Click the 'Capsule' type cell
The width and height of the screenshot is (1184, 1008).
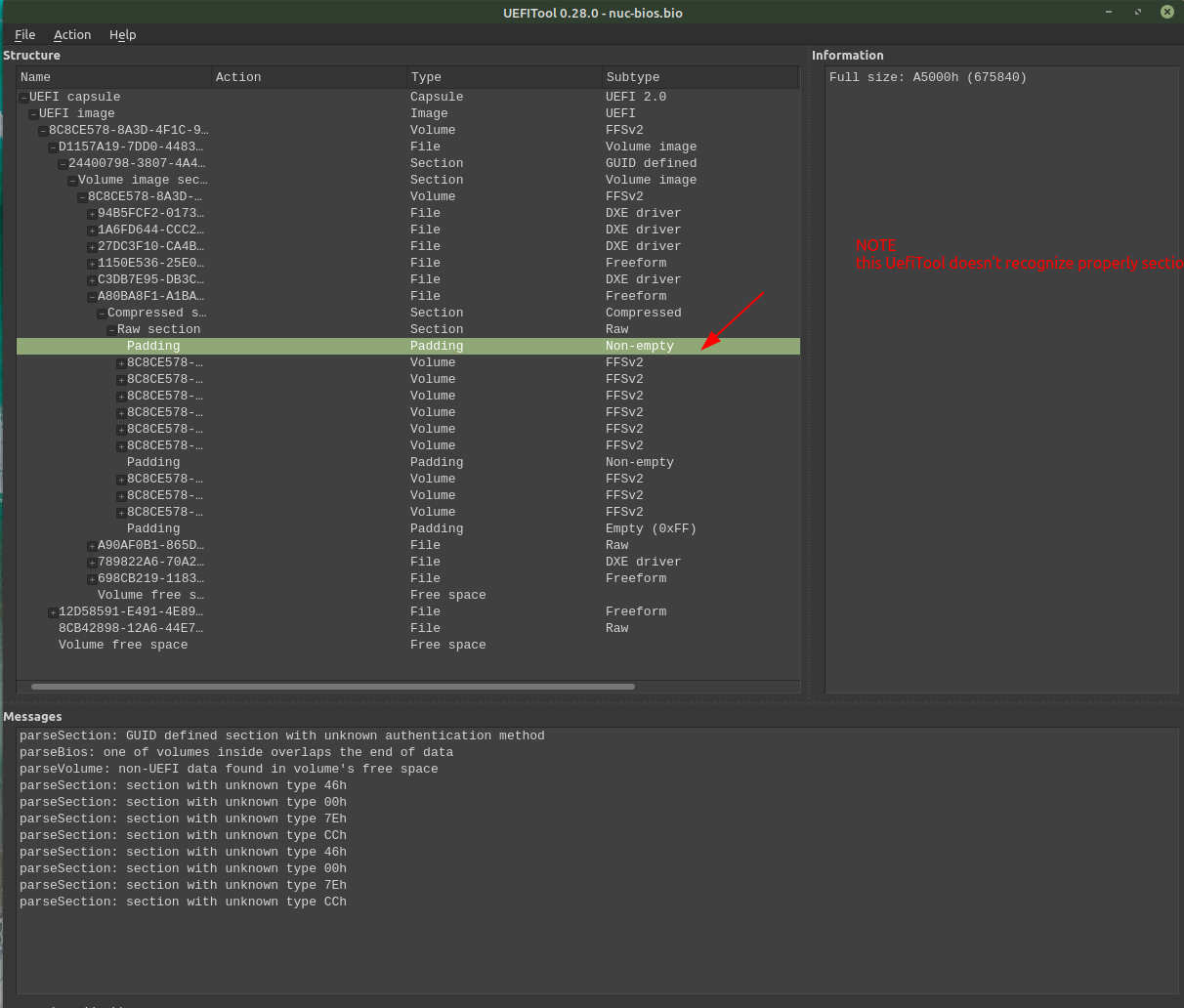(x=437, y=97)
